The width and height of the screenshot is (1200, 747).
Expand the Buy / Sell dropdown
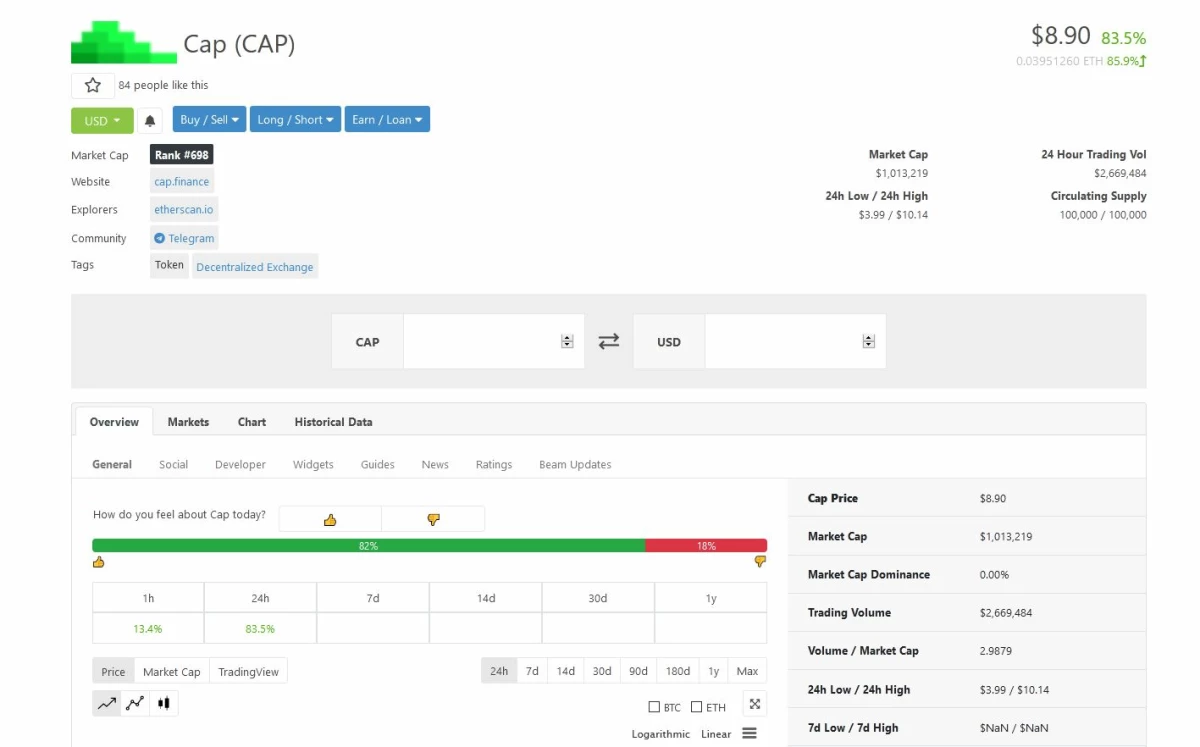(x=209, y=120)
